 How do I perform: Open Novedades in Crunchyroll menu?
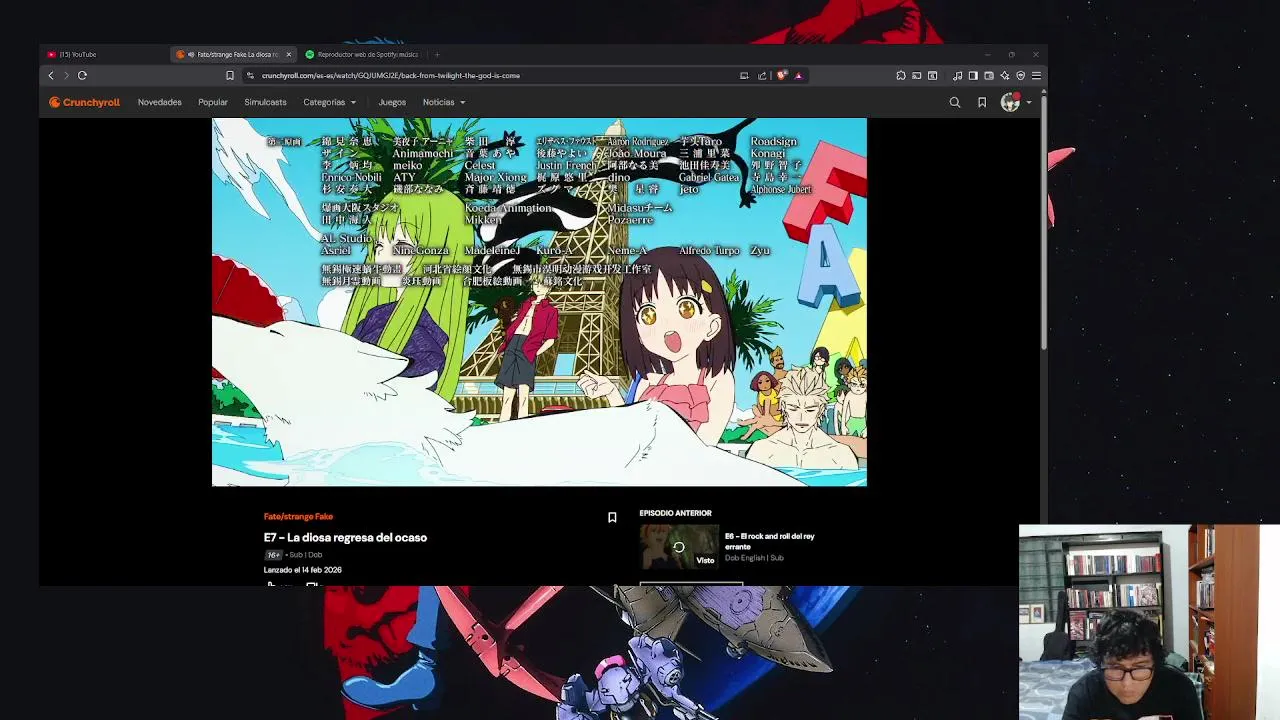(x=160, y=102)
